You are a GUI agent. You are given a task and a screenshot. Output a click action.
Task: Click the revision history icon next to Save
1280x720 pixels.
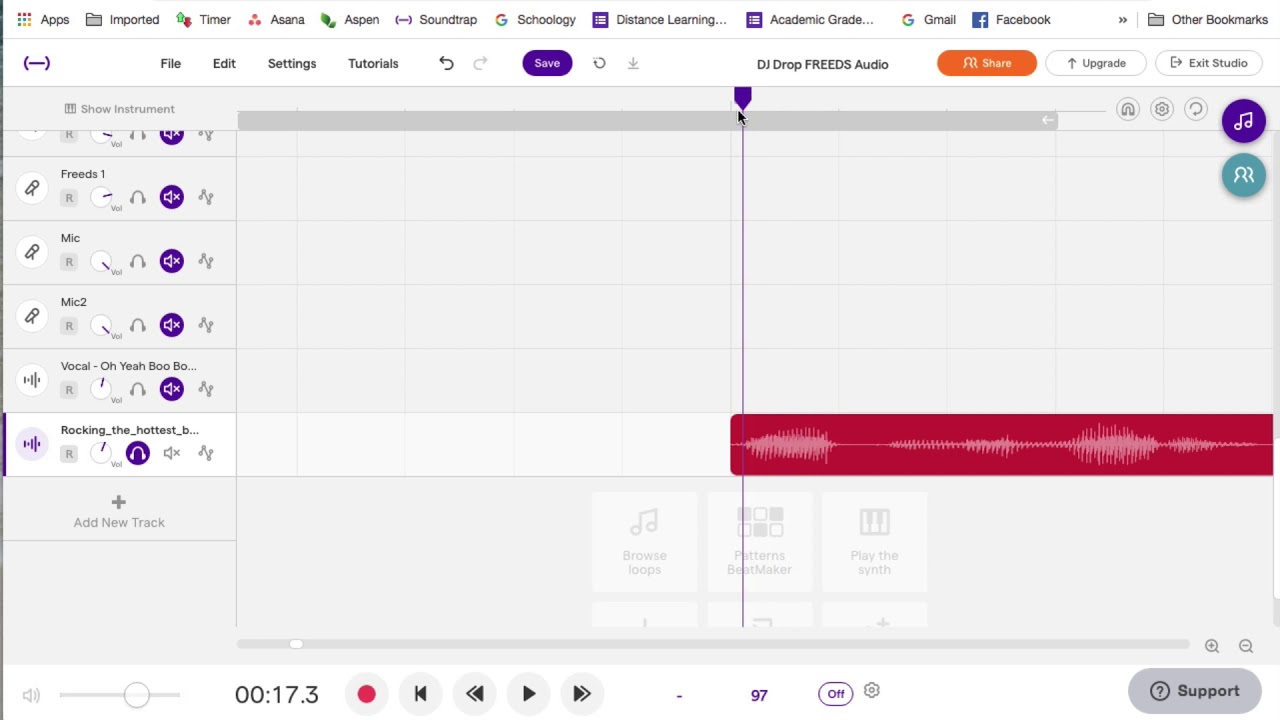click(x=599, y=63)
